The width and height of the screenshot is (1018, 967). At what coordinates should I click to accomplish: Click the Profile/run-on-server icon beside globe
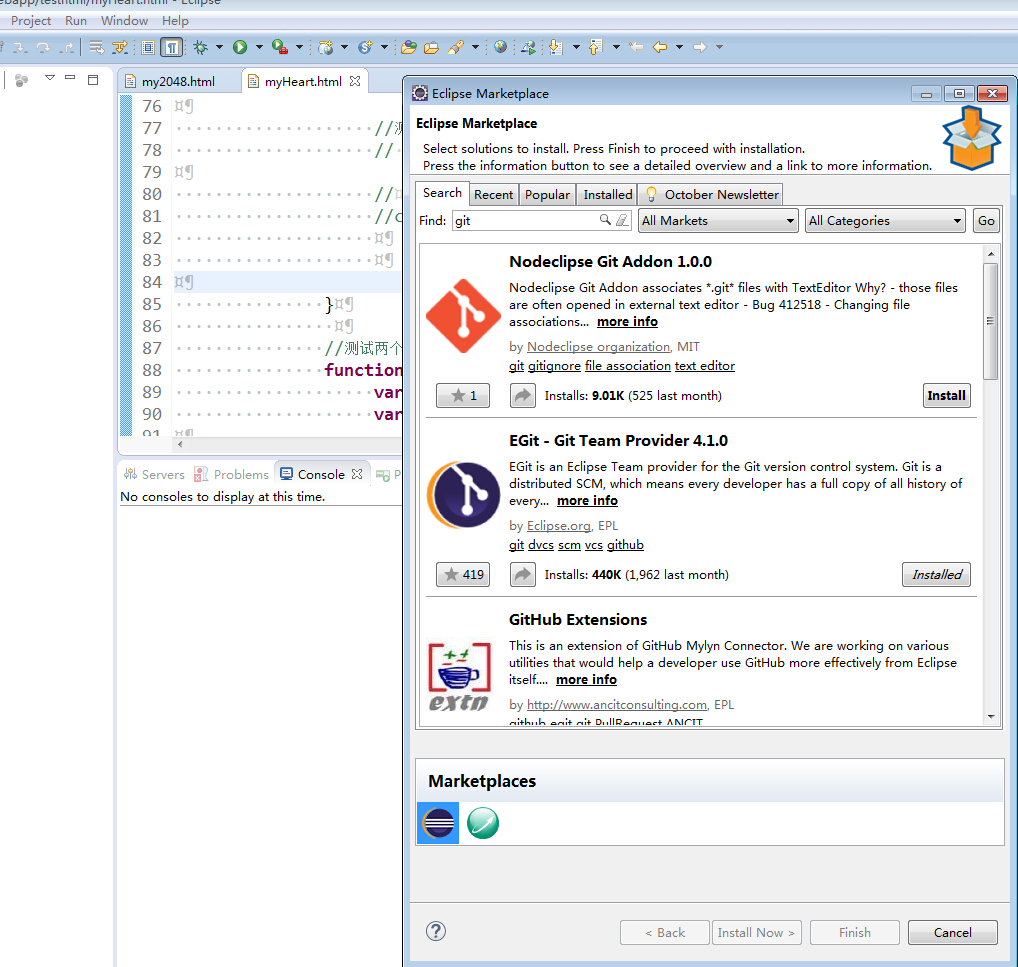click(x=528, y=47)
